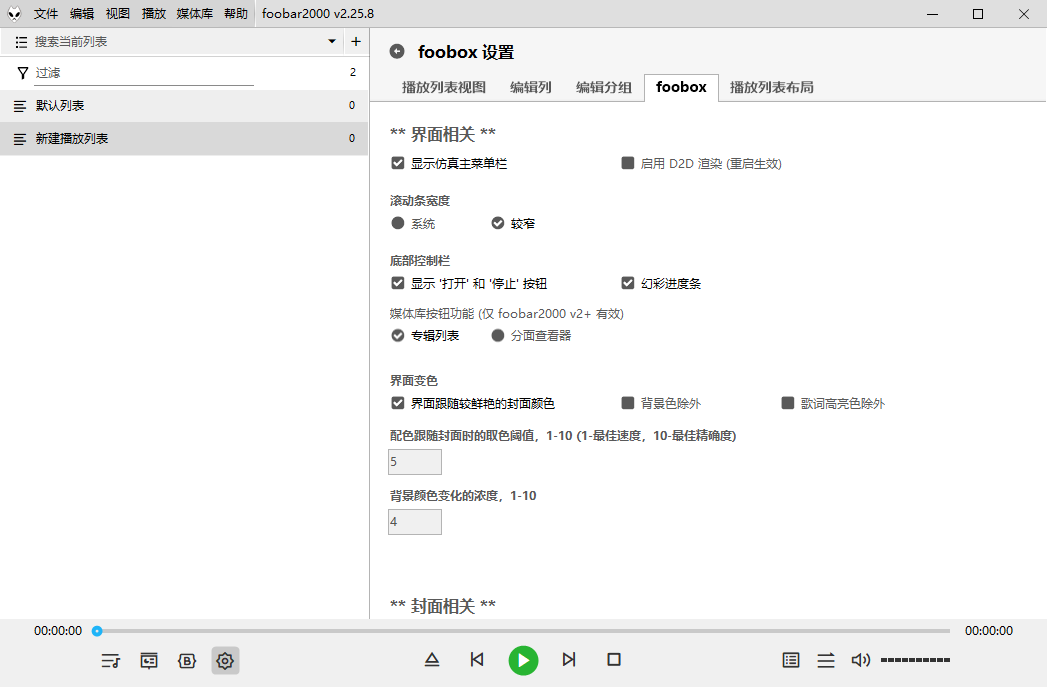Stop playback with the square button
The width and height of the screenshot is (1047, 687).
614,660
